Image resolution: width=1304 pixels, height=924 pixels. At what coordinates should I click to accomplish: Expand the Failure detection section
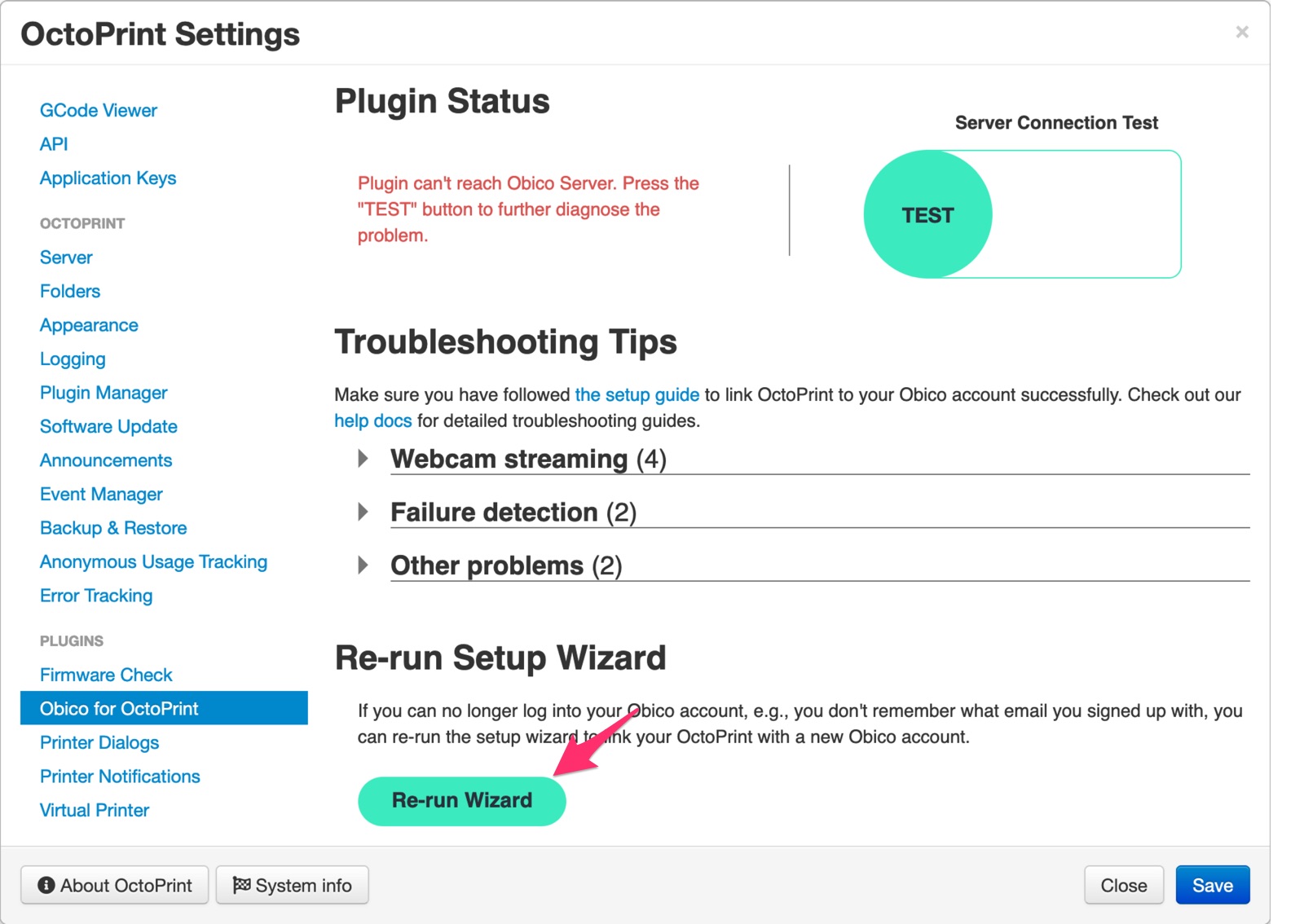coord(363,512)
